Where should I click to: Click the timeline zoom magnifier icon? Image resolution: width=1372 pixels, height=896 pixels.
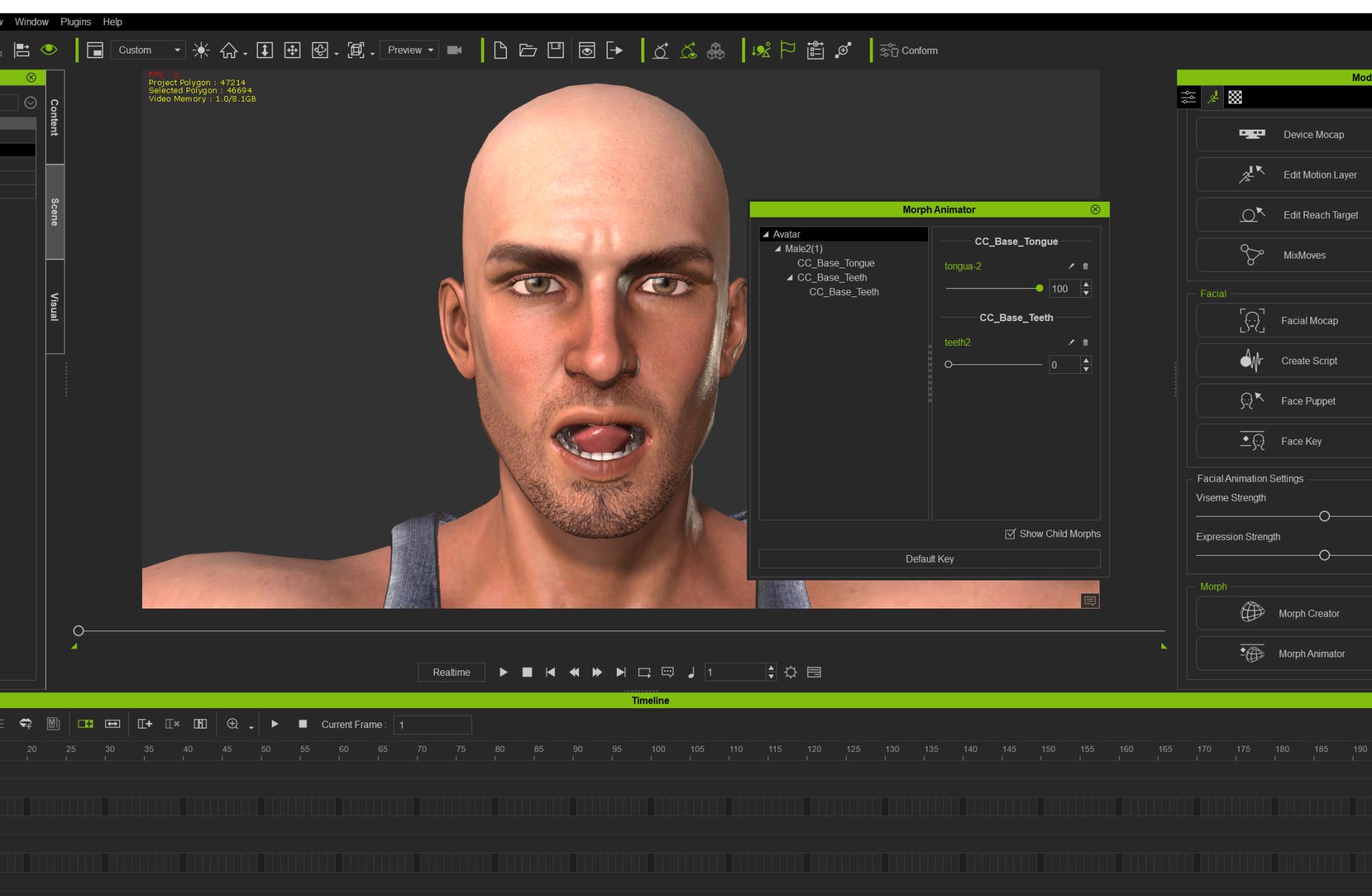pos(233,724)
